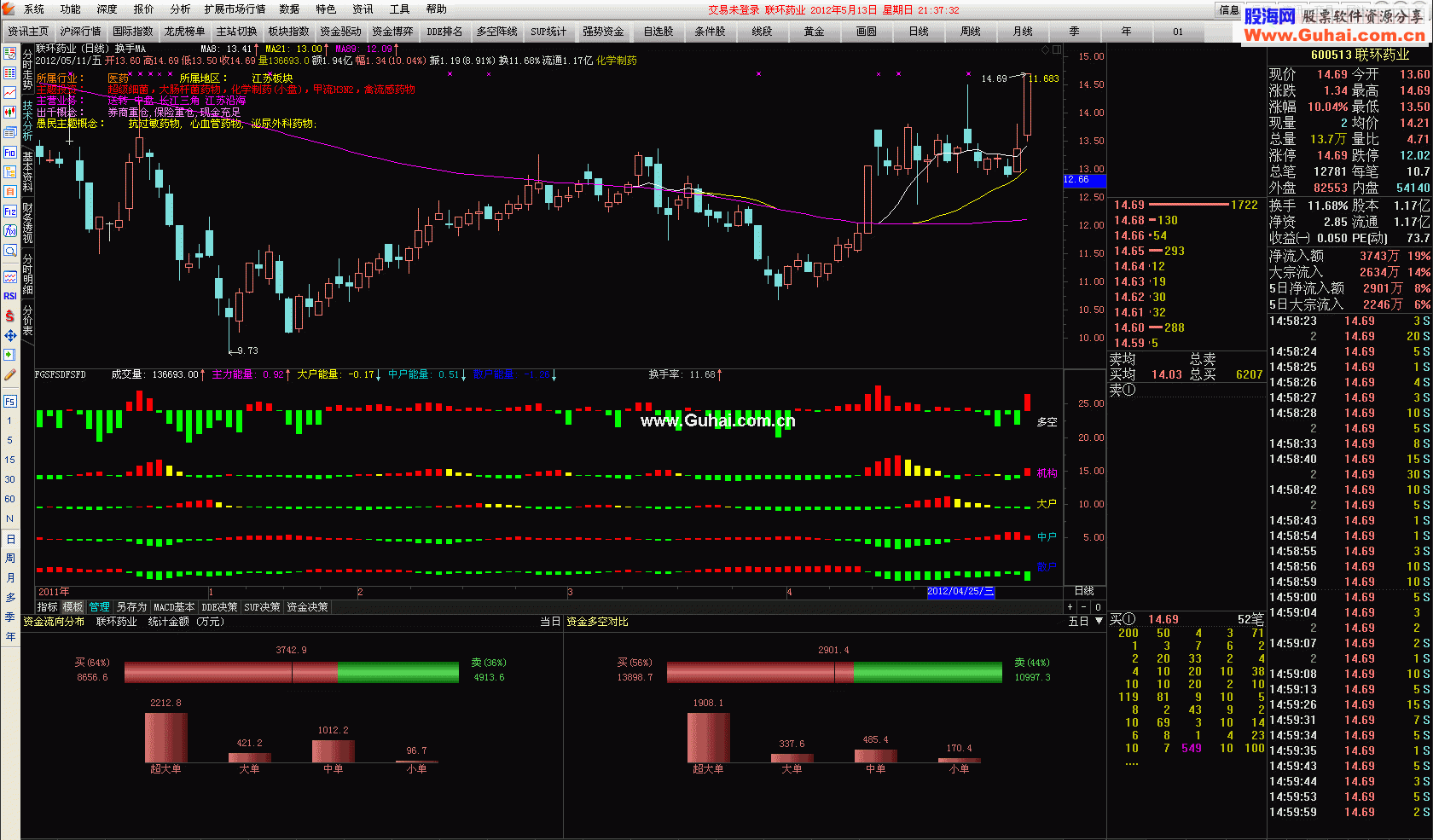Click the 2012/04/25 date marker on timeline

pos(960,592)
